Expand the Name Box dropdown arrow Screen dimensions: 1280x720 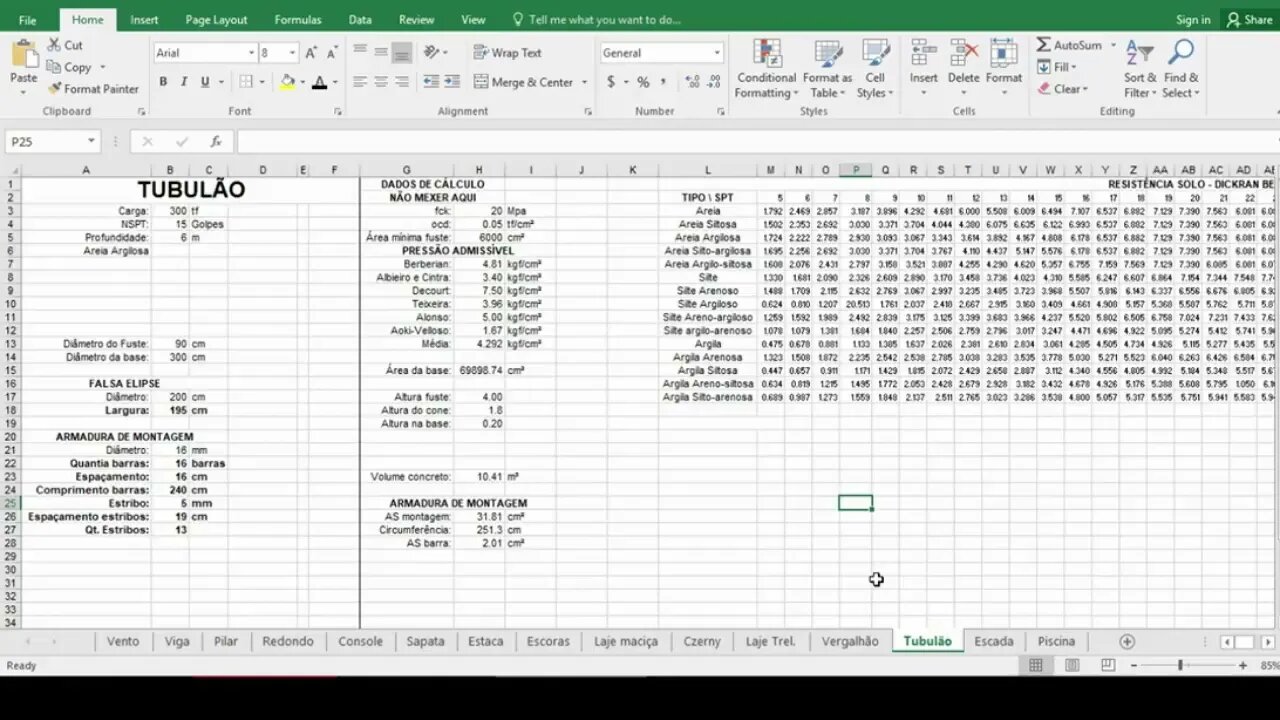[91, 142]
